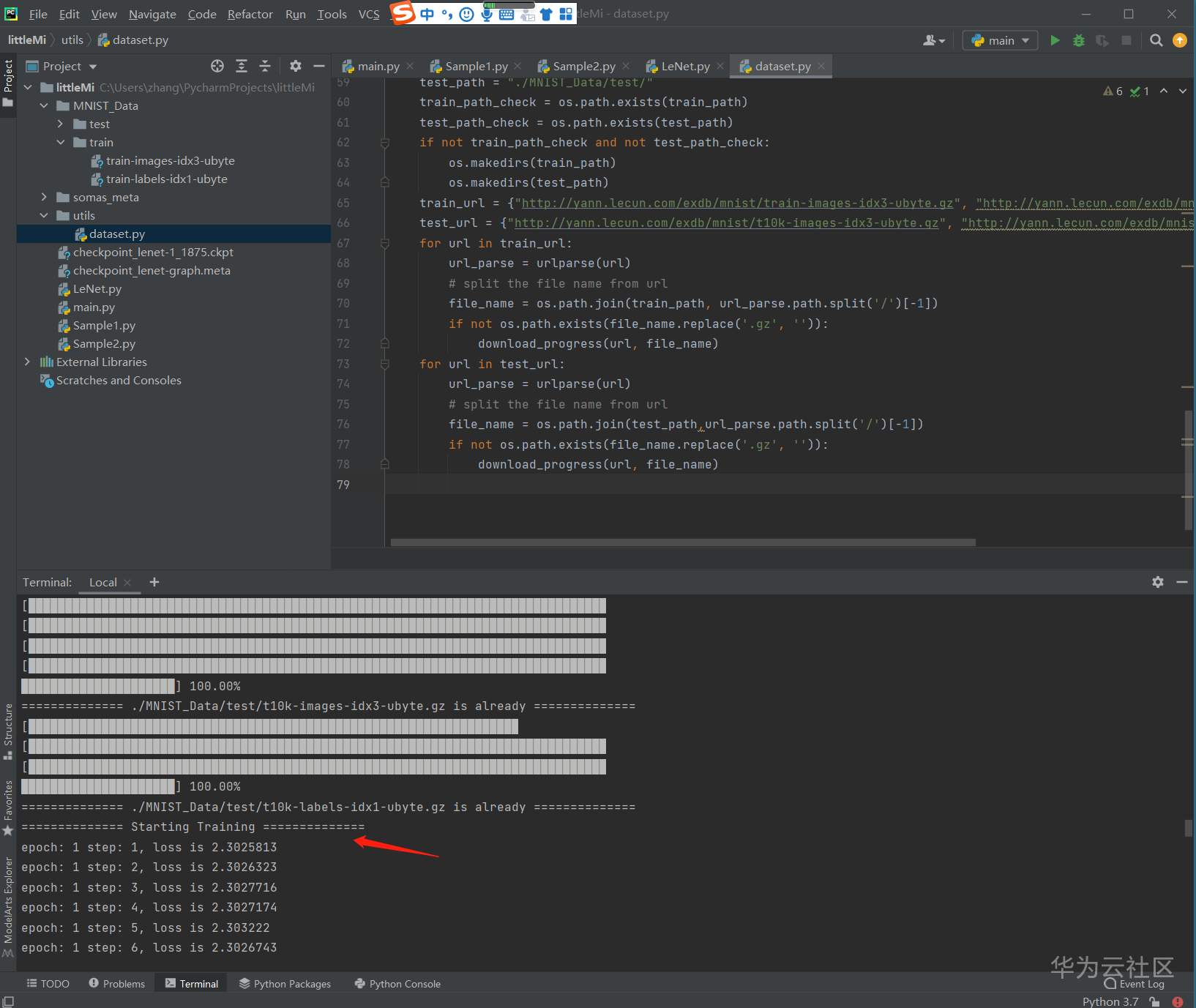Open terminal settings gear icon
The height and width of the screenshot is (1008, 1196).
(1157, 582)
